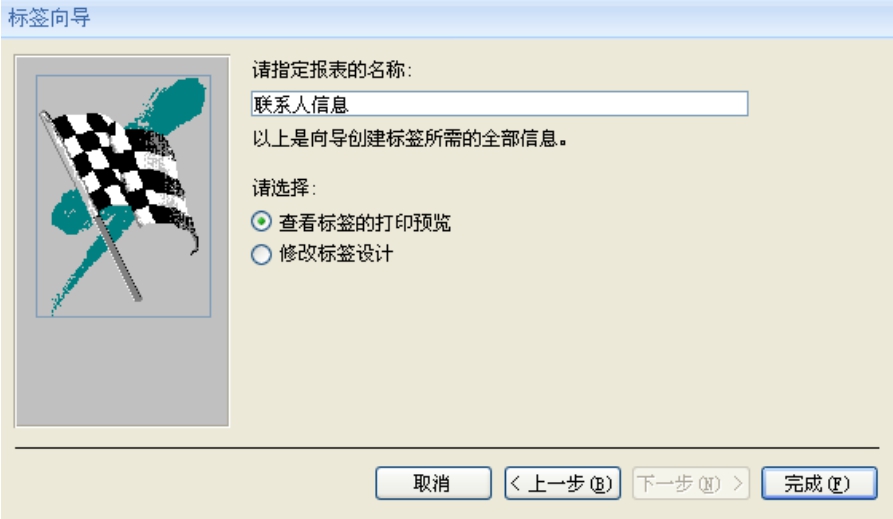Click the right chevron on 下一步 button
Viewport: 893px width, 519px height.
click(738, 484)
